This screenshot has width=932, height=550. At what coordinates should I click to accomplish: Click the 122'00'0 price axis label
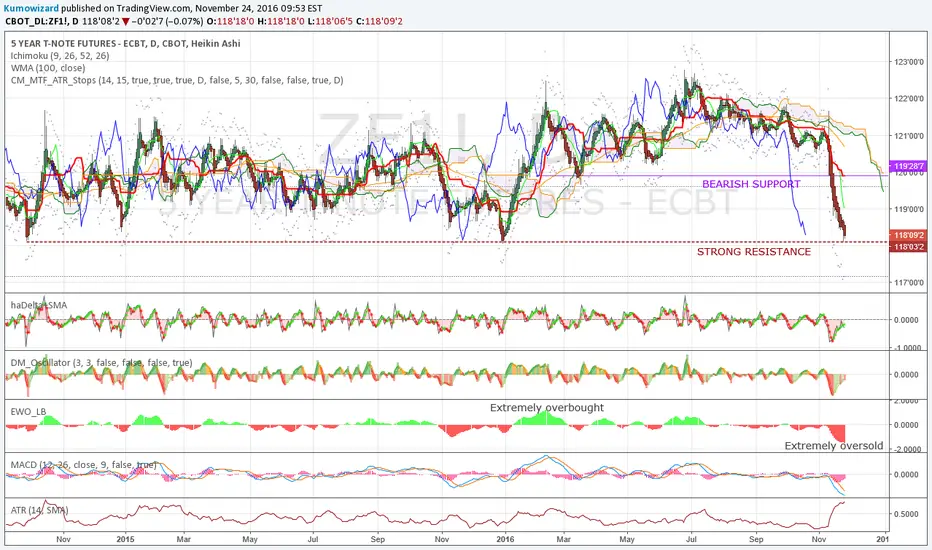pyautogui.click(x=908, y=99)
